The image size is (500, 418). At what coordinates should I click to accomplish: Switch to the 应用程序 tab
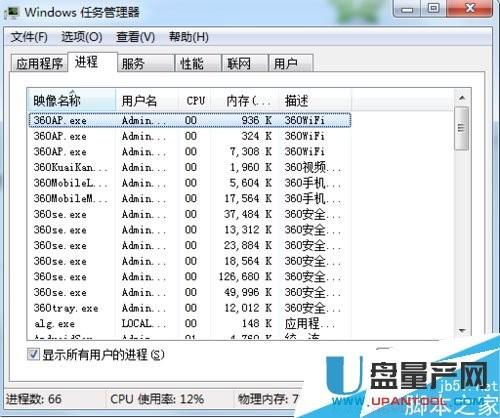tap(39, 63)
